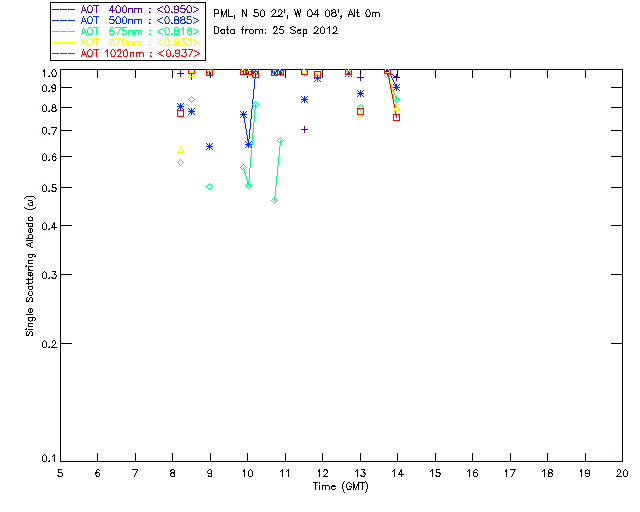Click x-axis tick label '18'
The width and height of the screenshot is (640, 512).
click(x=547, y=473)
